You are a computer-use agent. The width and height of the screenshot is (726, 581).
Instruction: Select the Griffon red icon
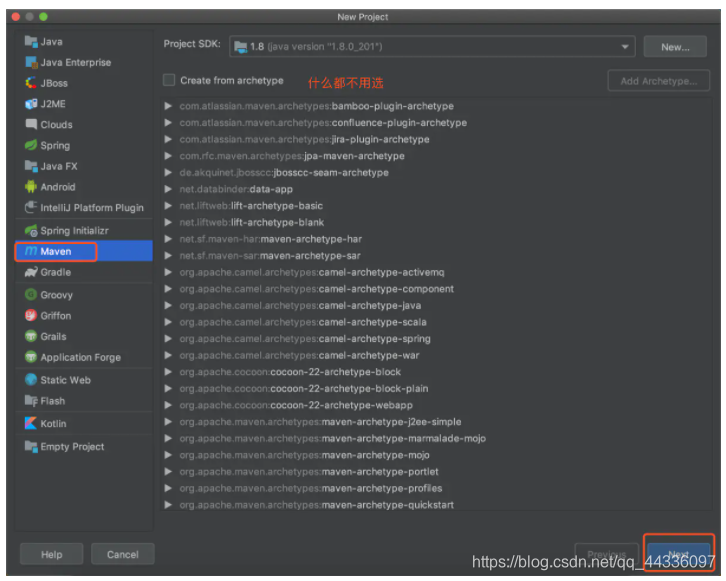[31, 315]
